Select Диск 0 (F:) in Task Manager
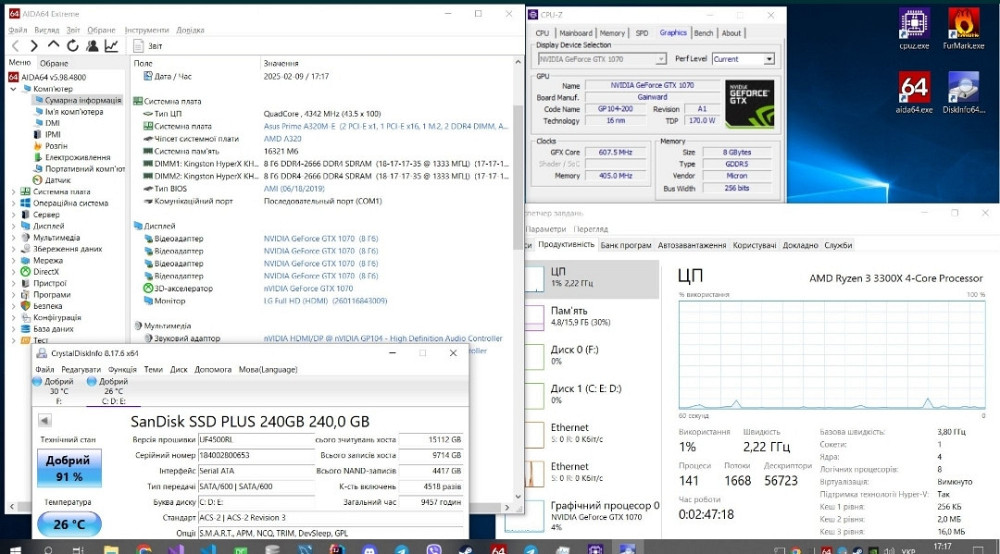1000x554 pixels. click(591, 356)
